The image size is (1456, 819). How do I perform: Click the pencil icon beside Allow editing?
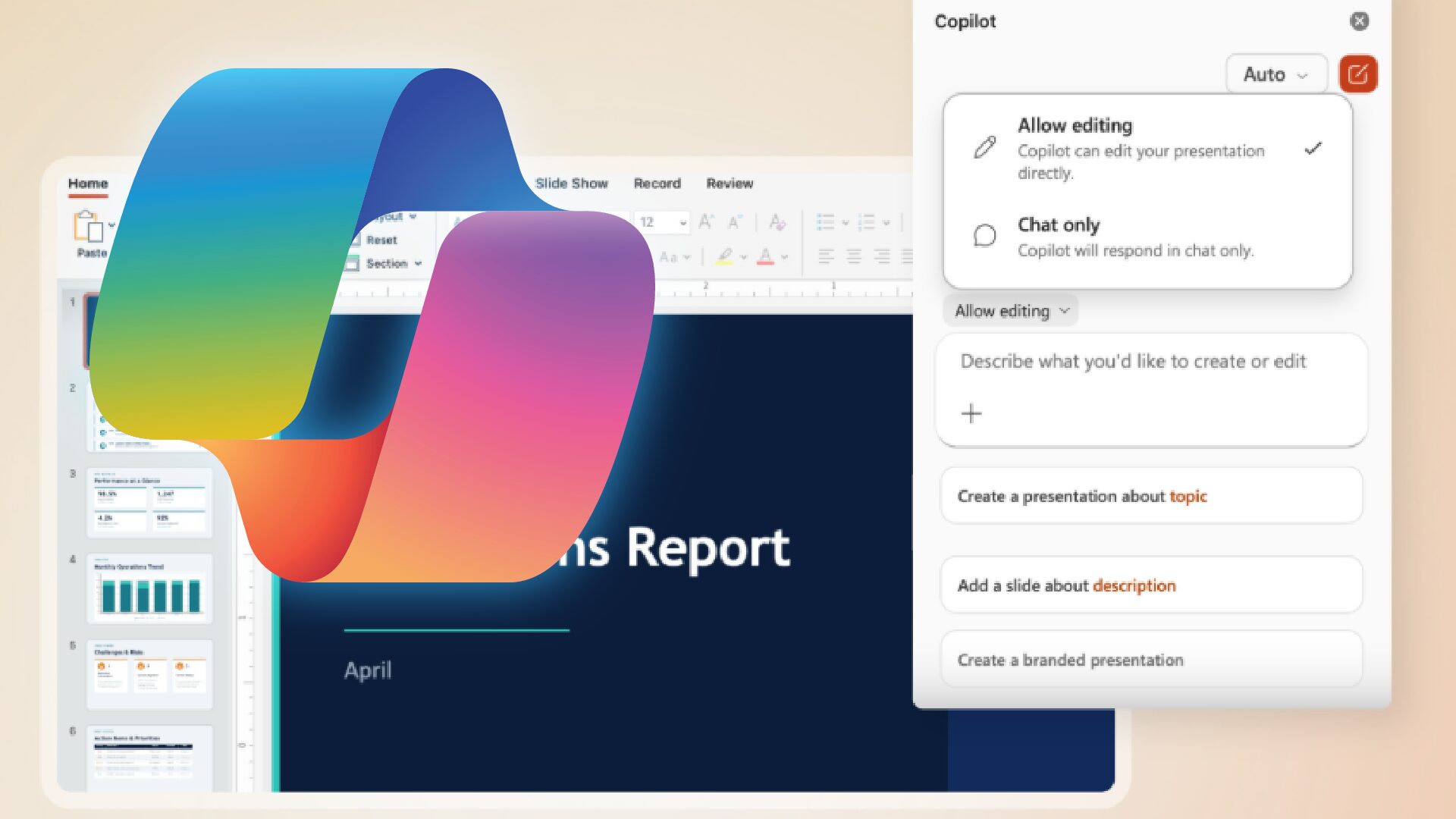point(985,147)
